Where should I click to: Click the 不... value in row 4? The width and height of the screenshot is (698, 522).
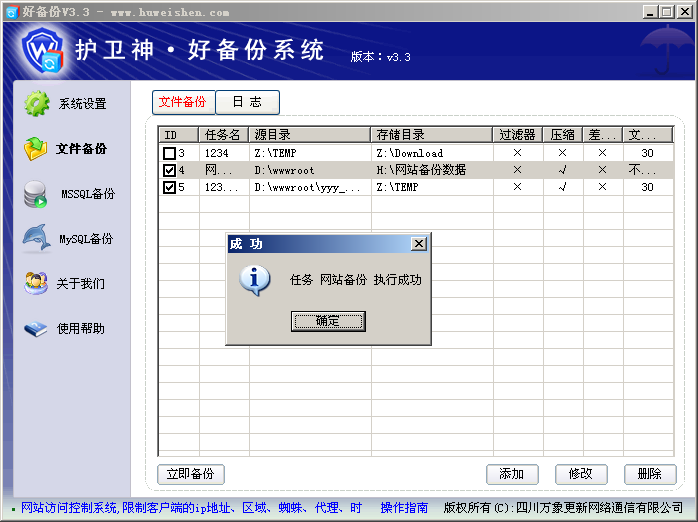tap(642, 170)
